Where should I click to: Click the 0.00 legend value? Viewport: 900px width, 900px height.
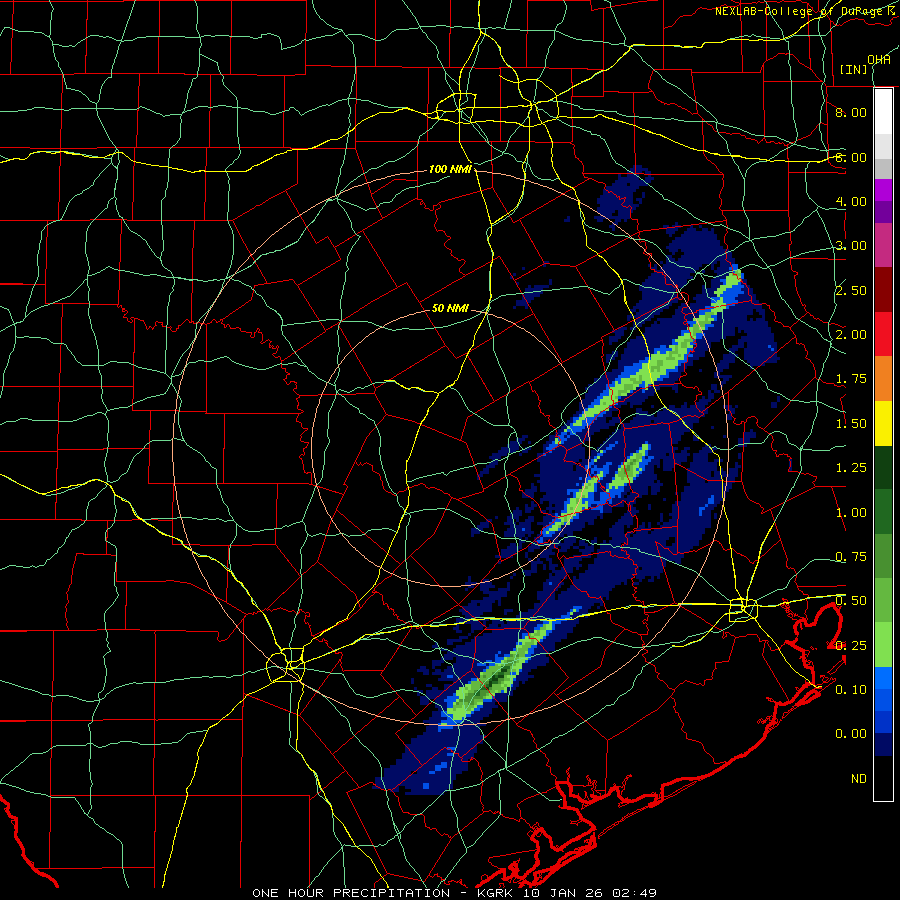pyautogui.click(x=851, y=734)
